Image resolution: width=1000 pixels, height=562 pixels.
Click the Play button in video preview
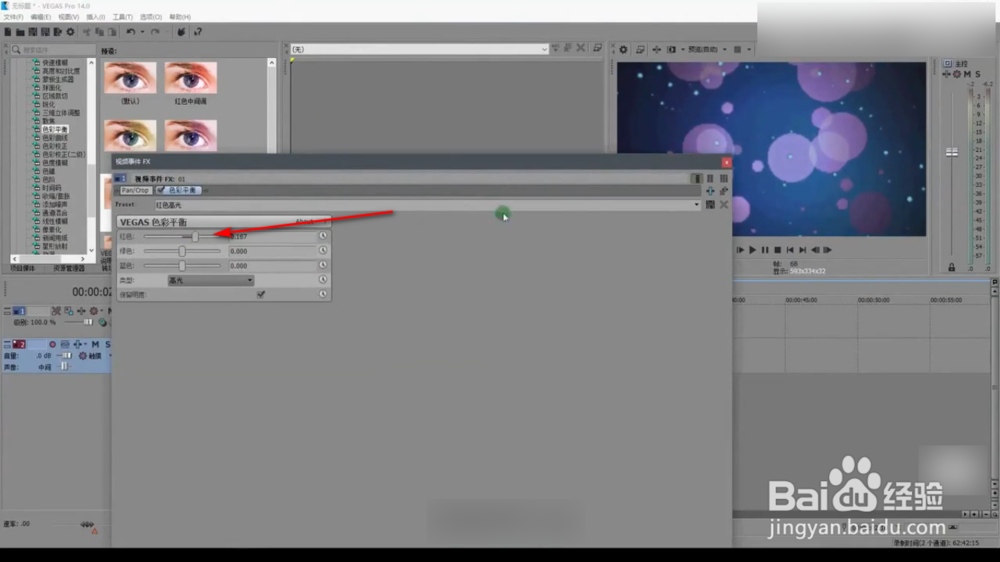(x=753, y=250)
